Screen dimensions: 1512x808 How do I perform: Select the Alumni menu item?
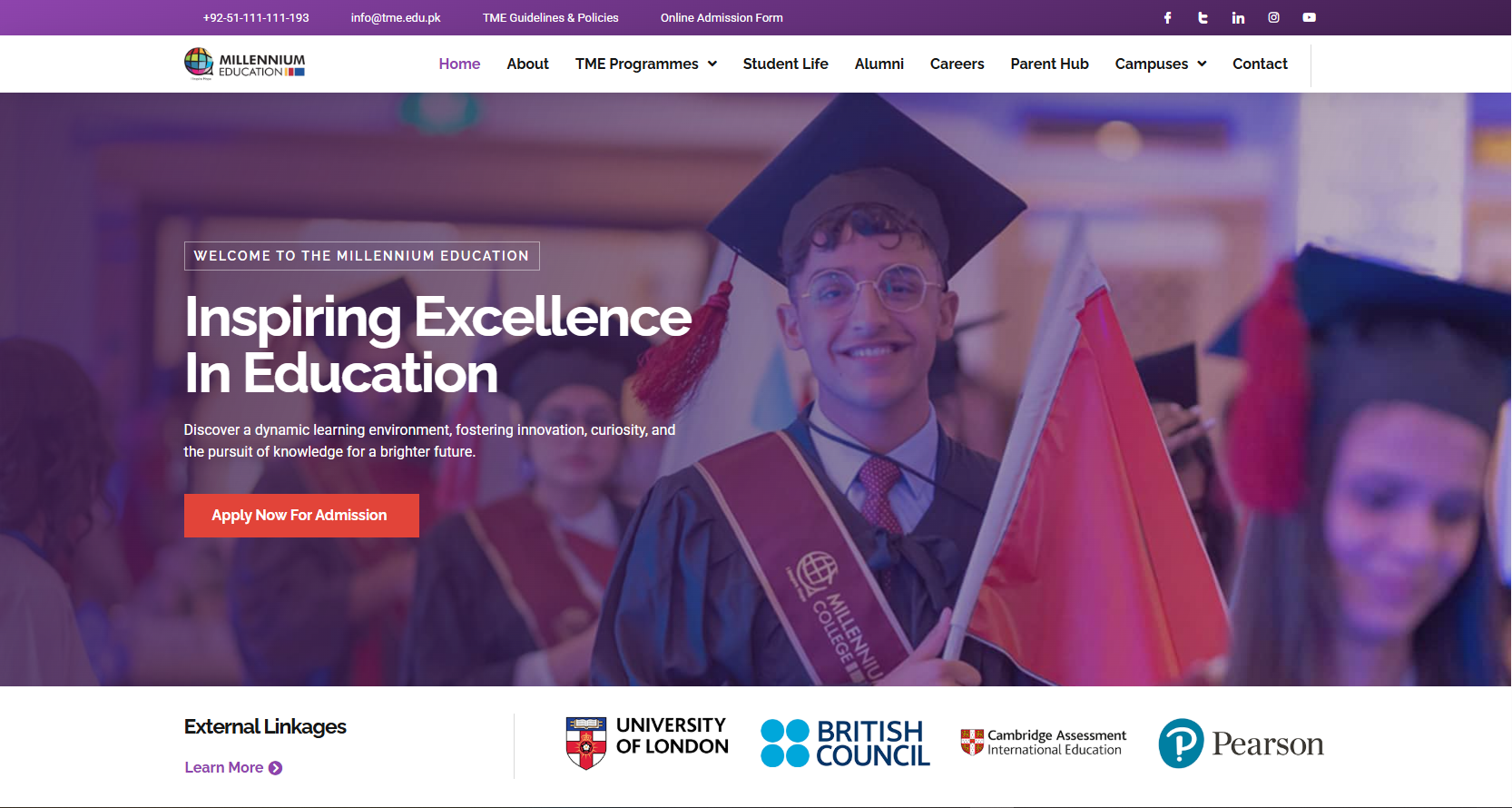click(x=879, y=64)
